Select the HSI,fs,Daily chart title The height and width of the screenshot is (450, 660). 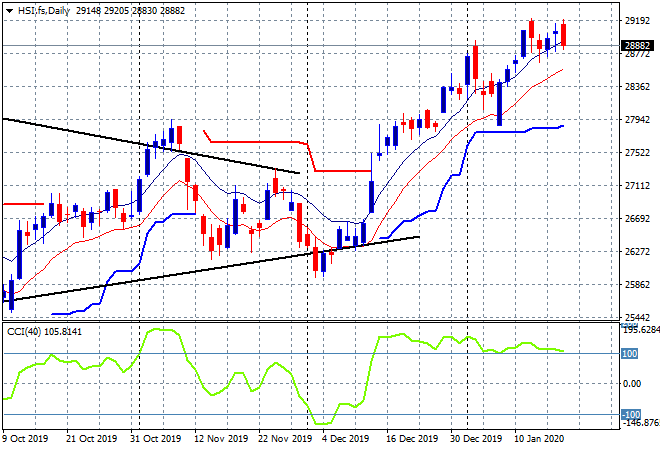coord(44,11)
